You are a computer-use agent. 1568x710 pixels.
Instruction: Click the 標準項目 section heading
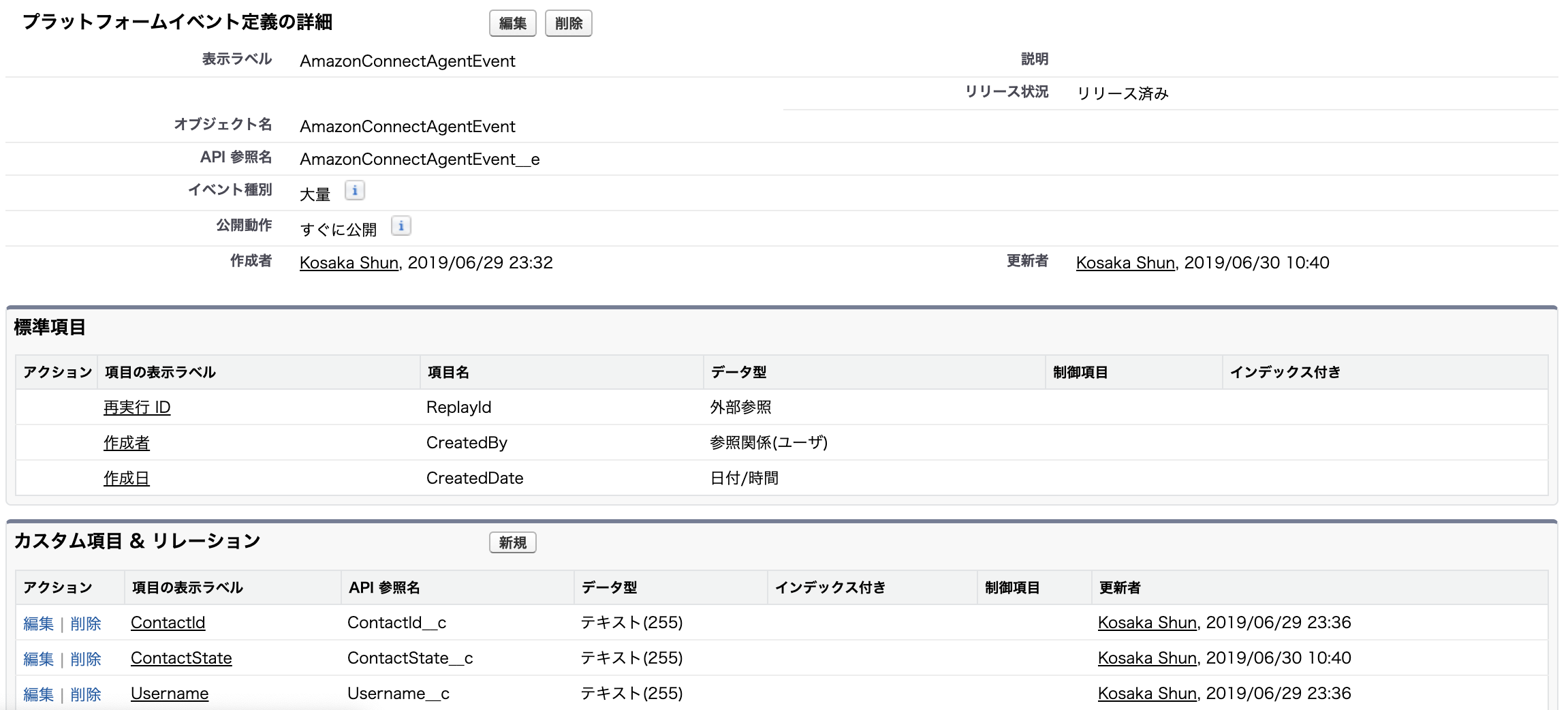(x=50, y=327)
